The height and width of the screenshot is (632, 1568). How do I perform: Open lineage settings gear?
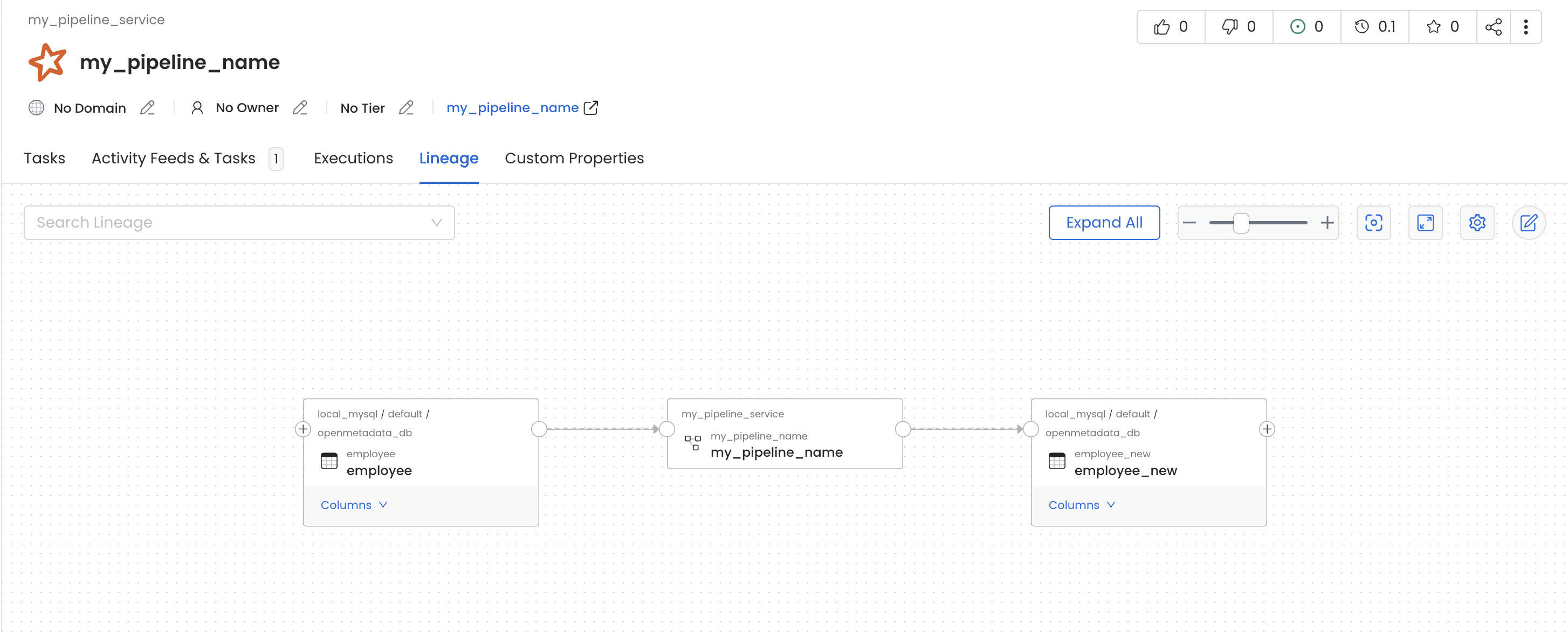[1477, 223]
